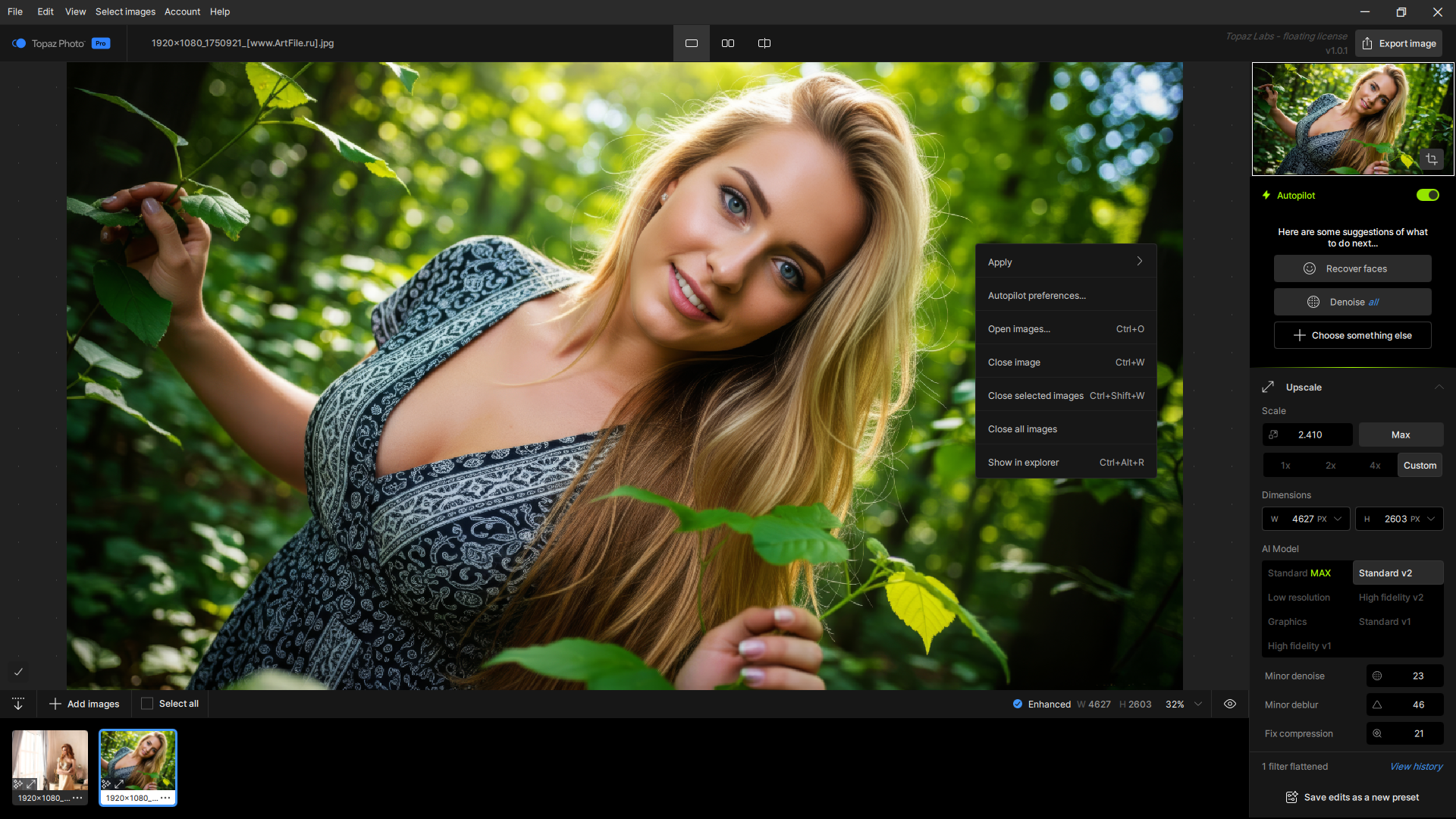The image size is (1456, 819).
Task: Click the Recover faces button
Action: click(1352, 268)
